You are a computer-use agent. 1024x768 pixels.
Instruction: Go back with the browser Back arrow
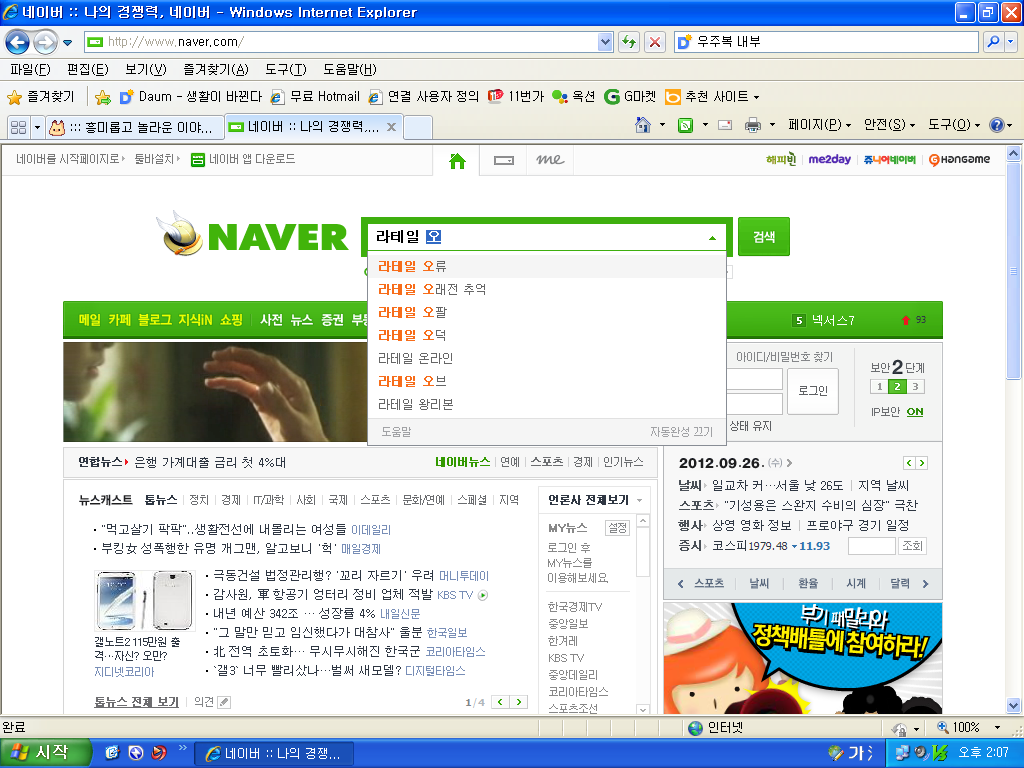[x=18, y=42]
